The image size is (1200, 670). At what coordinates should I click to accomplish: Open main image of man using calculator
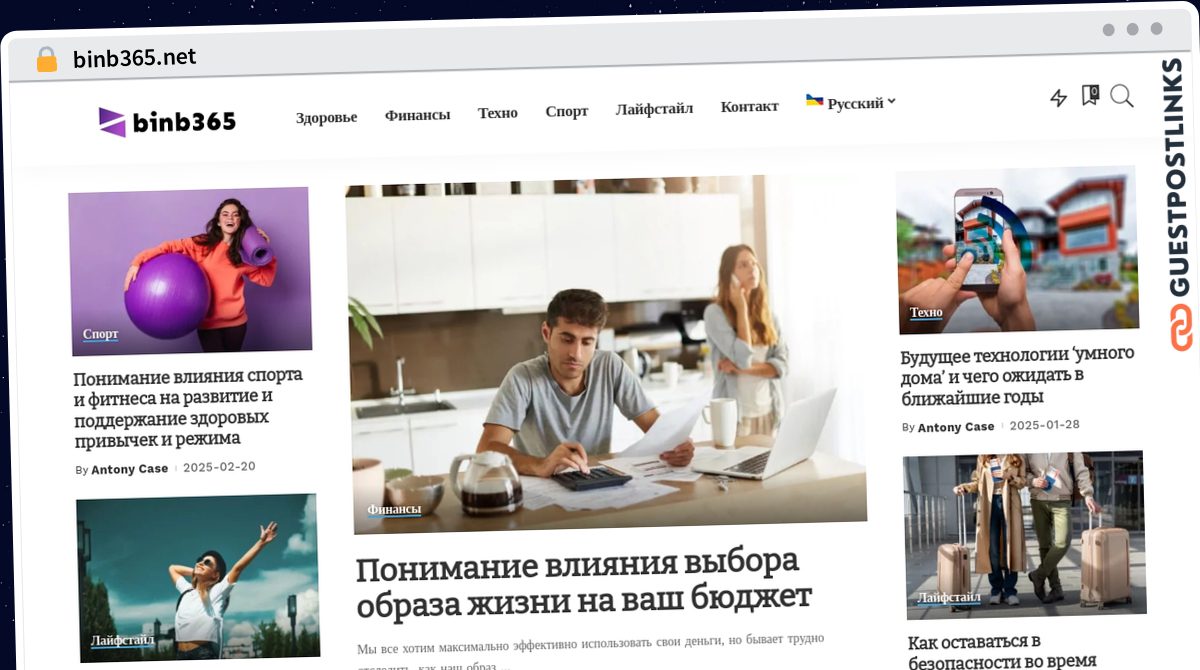(x=606, y=354)
